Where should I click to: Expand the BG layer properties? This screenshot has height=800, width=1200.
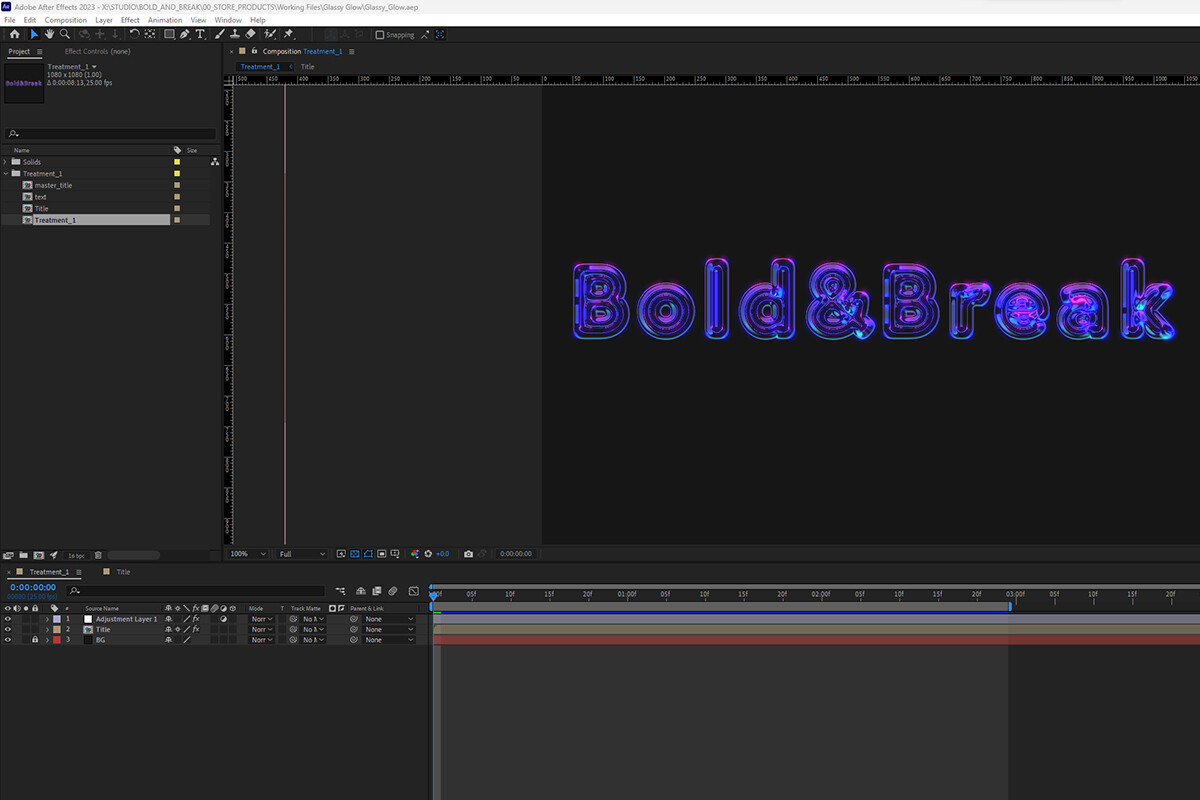click(47, 640)
